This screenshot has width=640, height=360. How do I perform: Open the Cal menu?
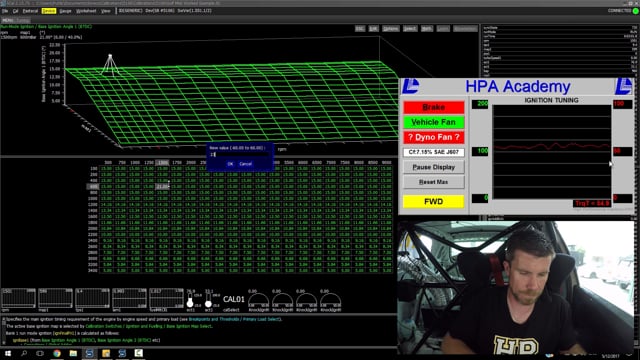coord(16,11)
